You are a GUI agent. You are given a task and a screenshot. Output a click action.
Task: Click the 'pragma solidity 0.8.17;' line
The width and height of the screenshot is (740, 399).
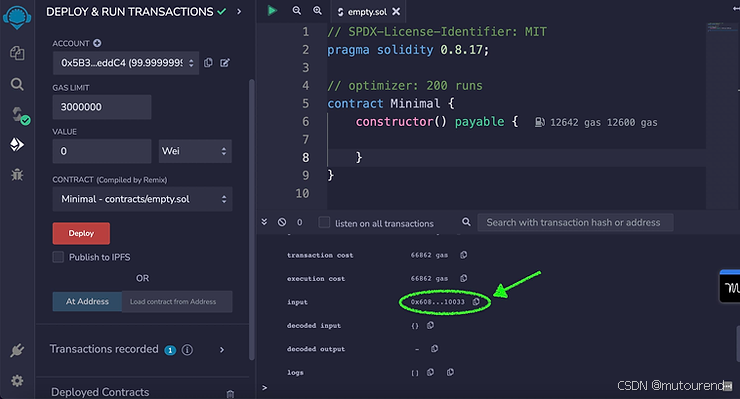pyautogui.click(x=408, y=50)
